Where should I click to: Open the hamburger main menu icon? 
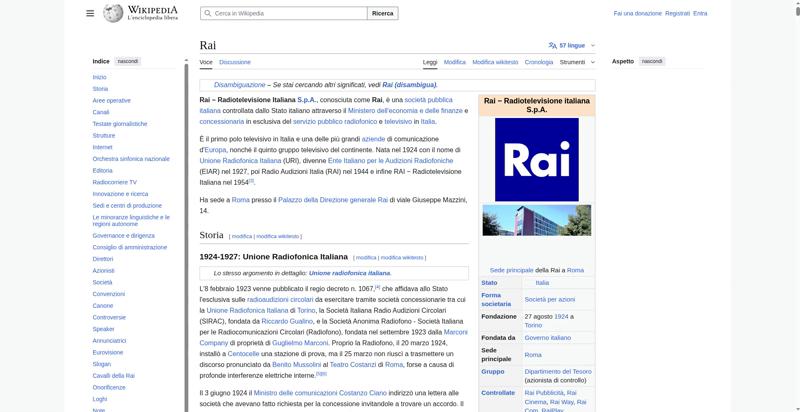(x=90, y=13)
